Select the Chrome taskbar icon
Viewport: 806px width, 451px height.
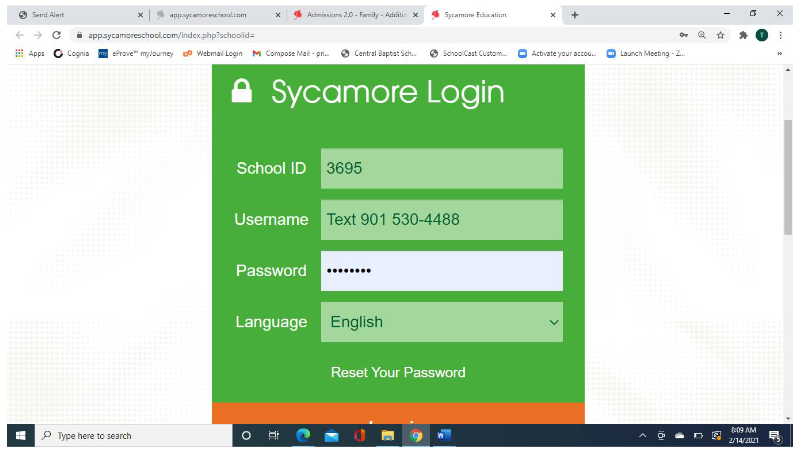(416, 436)
